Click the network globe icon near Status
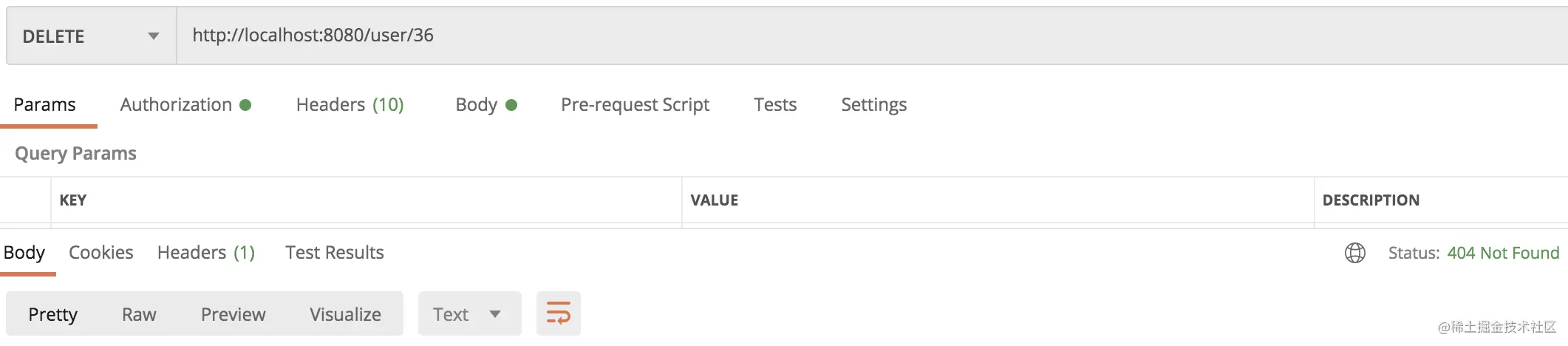 [1355, 253]
